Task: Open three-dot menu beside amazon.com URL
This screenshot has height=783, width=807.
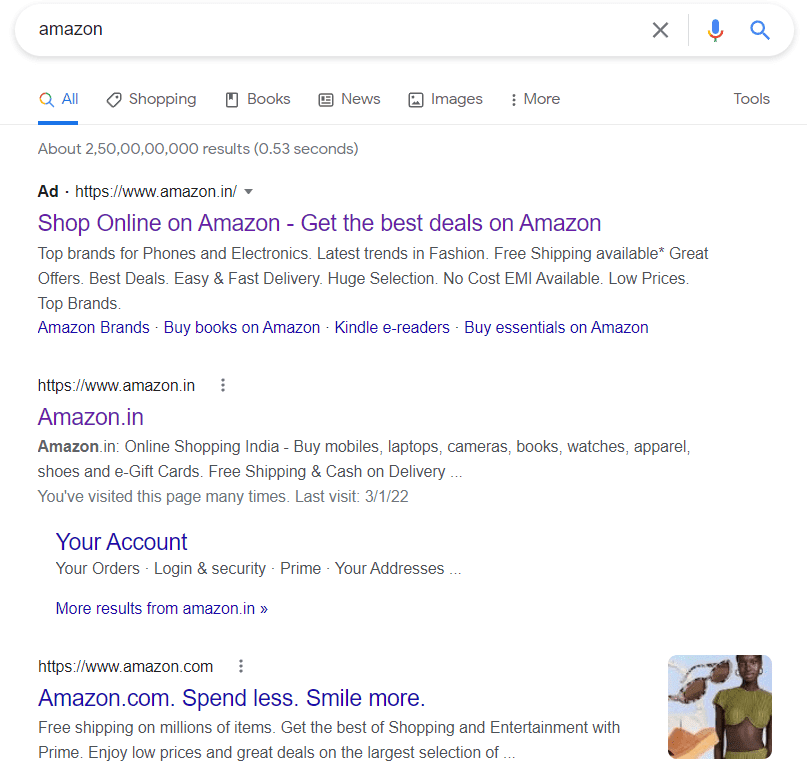Action: (x=241, y=666)
